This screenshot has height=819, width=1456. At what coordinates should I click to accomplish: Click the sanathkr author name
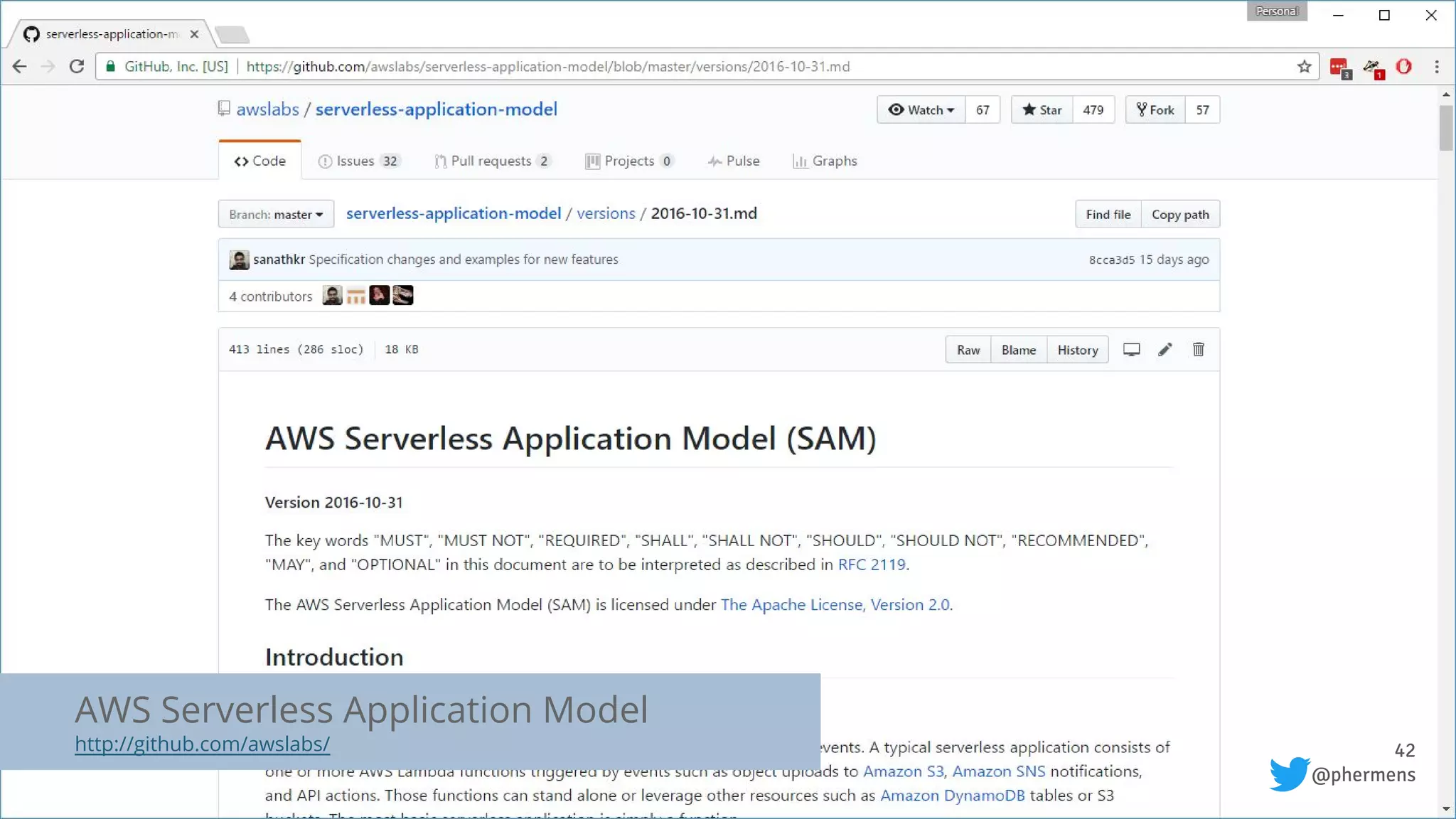tap(279, 259)
